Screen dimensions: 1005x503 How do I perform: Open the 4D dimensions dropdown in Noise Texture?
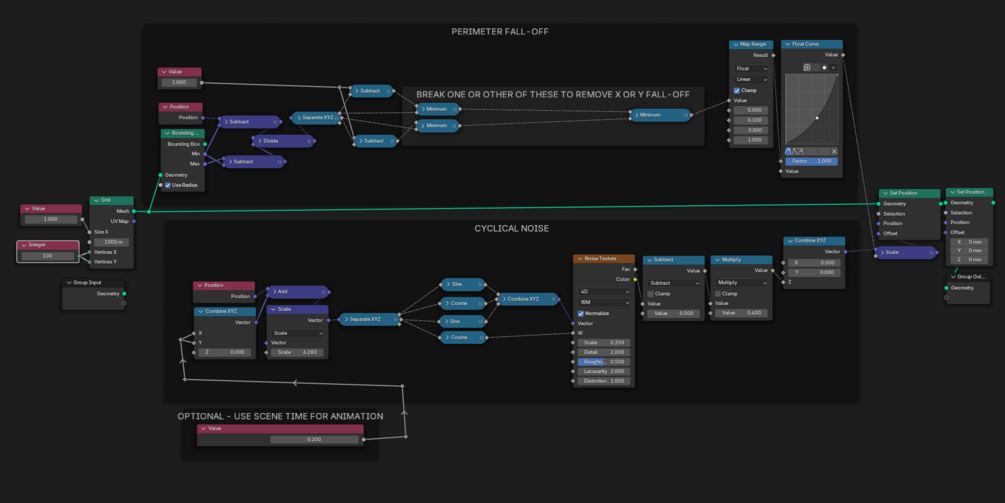click(x=604, y=292)
